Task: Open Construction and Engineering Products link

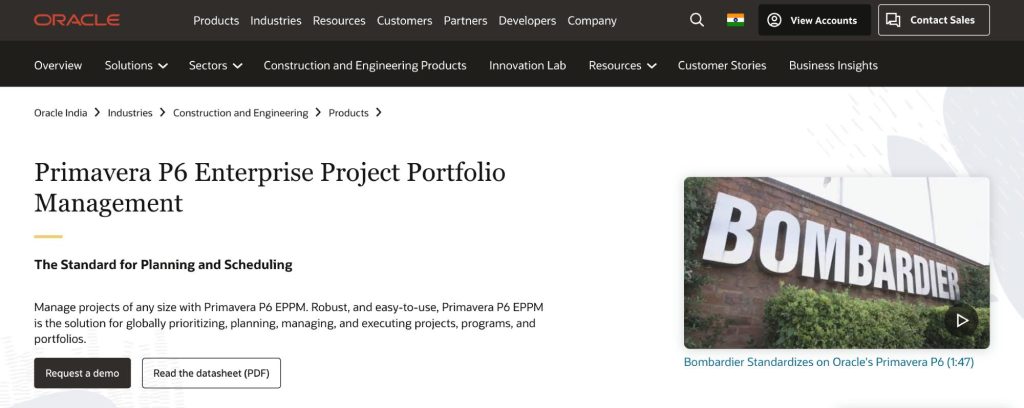Action: (x=365, y=65)
